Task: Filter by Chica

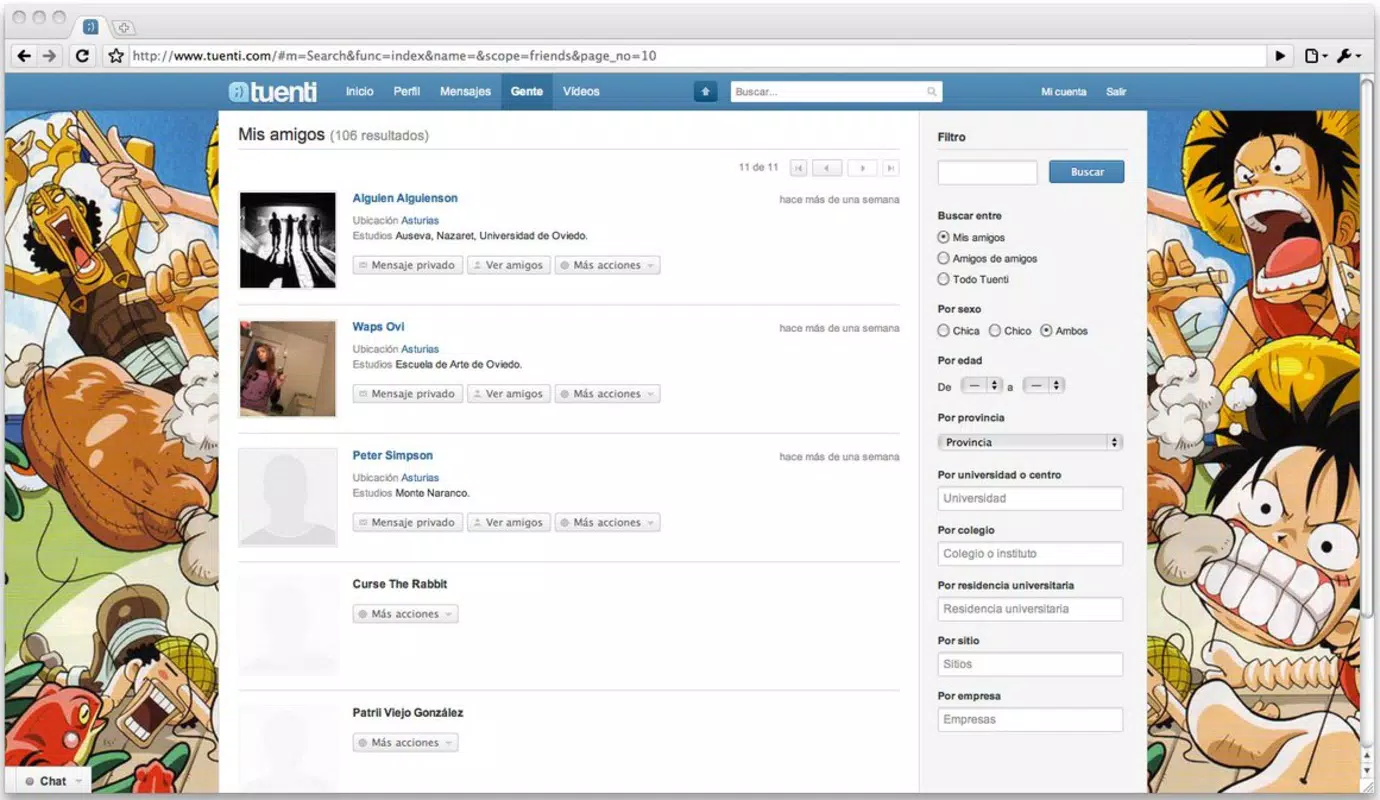Action: click(x=943, y=331)
